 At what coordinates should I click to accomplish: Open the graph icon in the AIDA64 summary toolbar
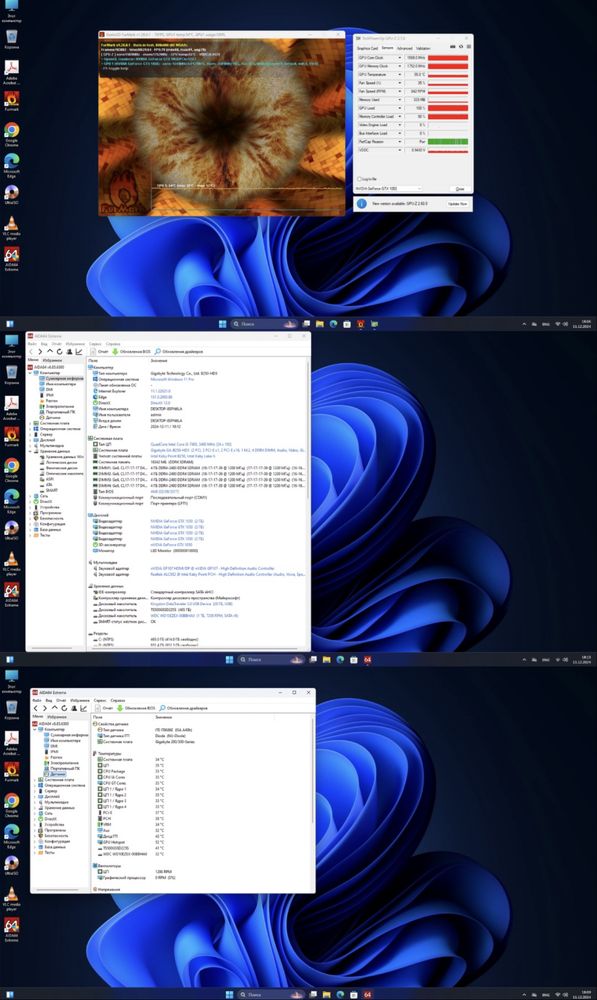(79, 351)
